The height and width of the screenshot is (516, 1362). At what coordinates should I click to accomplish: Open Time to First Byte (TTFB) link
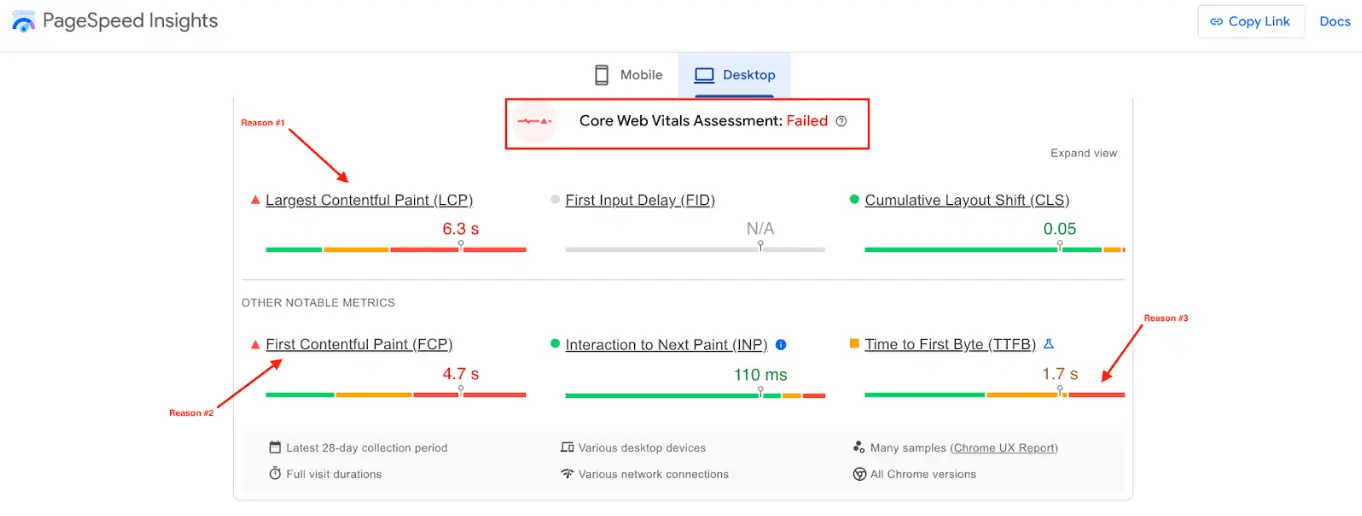point(950,344)
